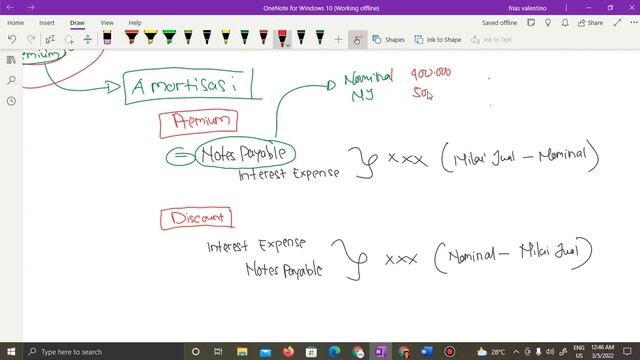Click the Saved offline status
The image size is (640, 360).
pyautogui.click(x=499, y=23)
